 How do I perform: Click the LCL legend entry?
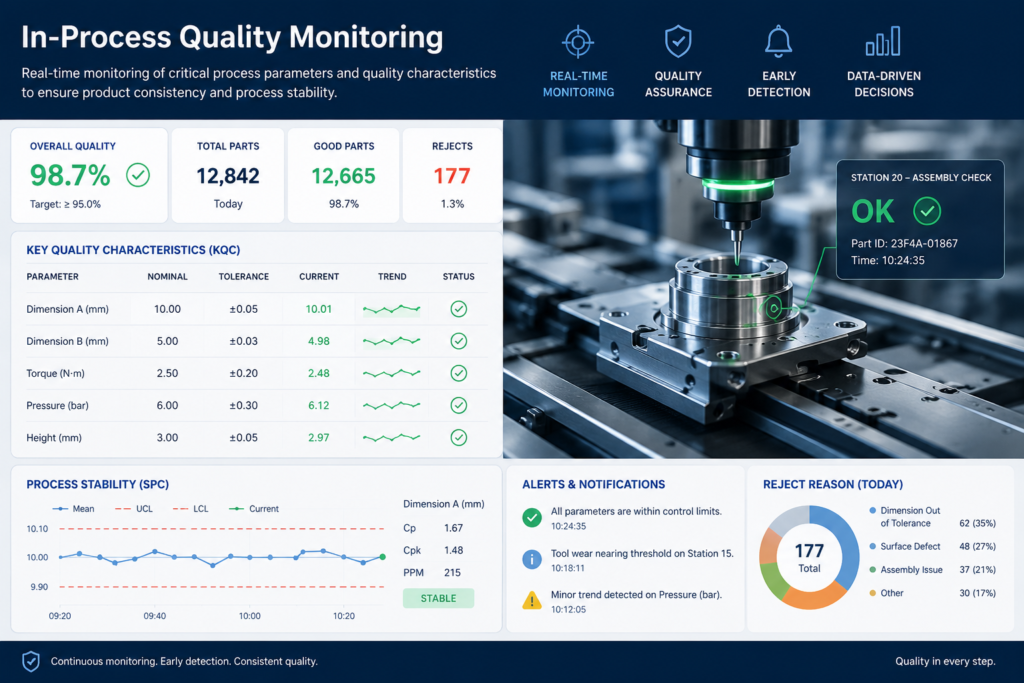(191, 509)
